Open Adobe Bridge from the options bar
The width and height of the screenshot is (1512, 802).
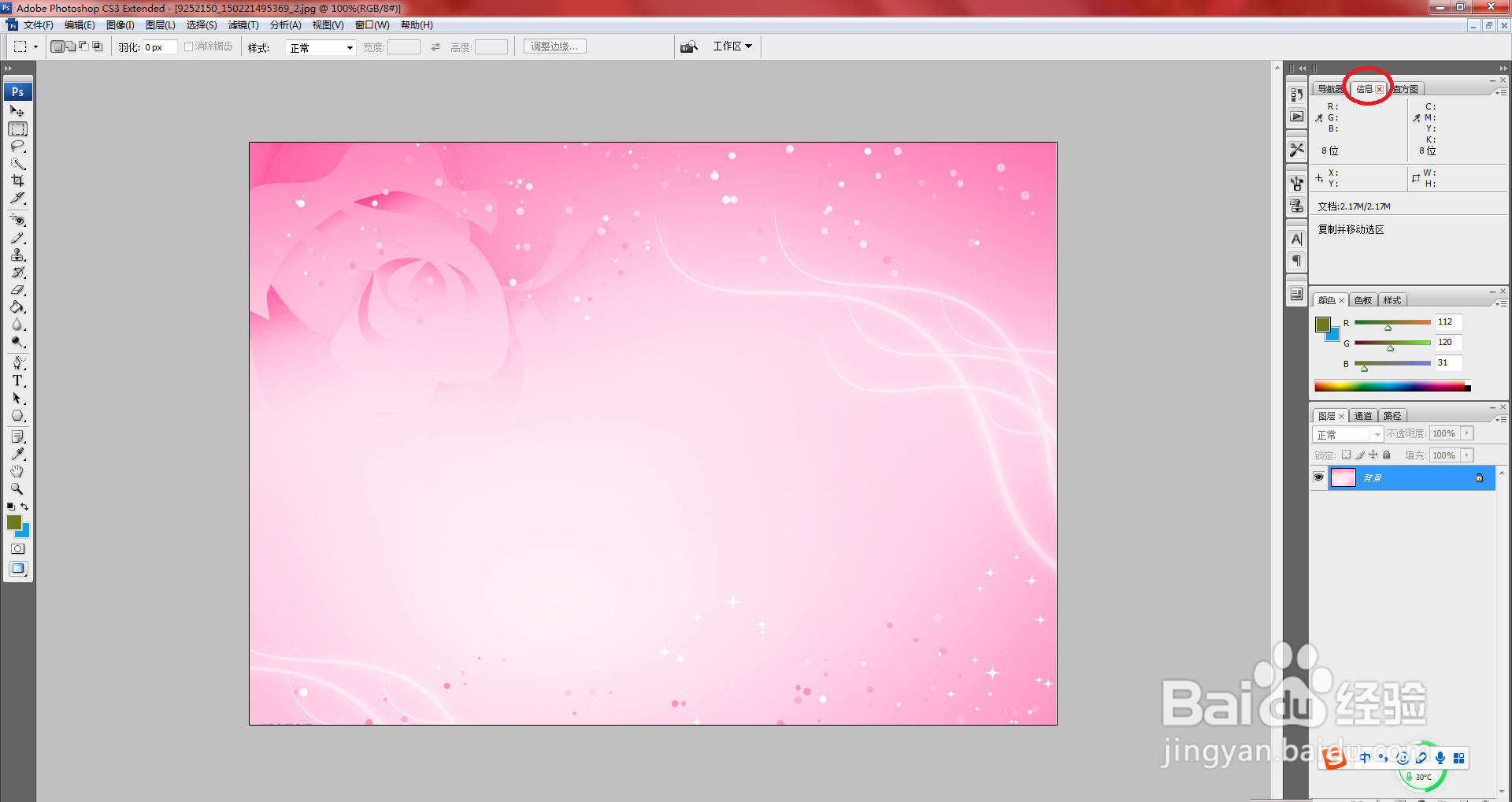(689, 46)
